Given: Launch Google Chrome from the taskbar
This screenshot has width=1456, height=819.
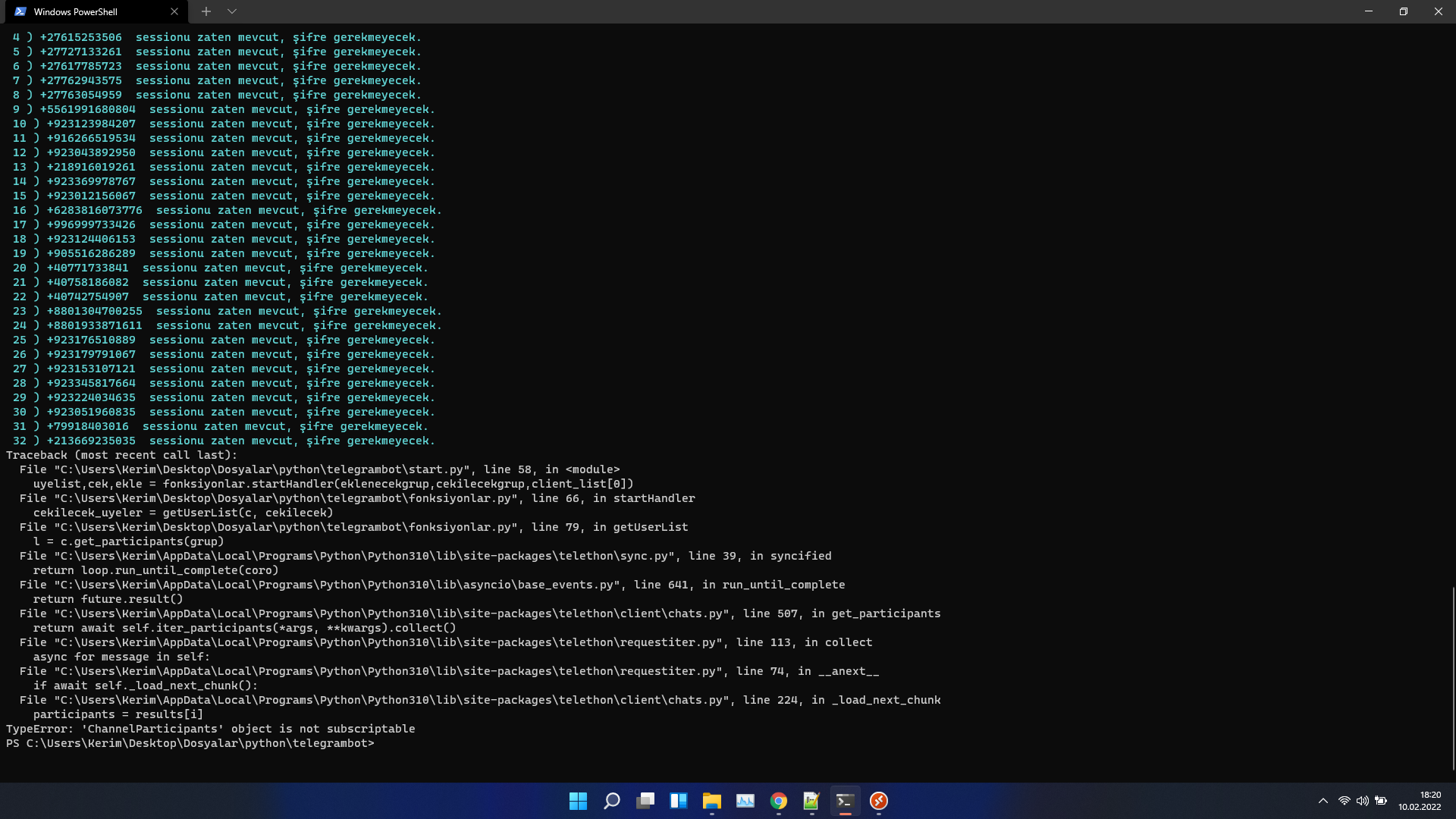Looking at the screenshot, I should (778, 801).
